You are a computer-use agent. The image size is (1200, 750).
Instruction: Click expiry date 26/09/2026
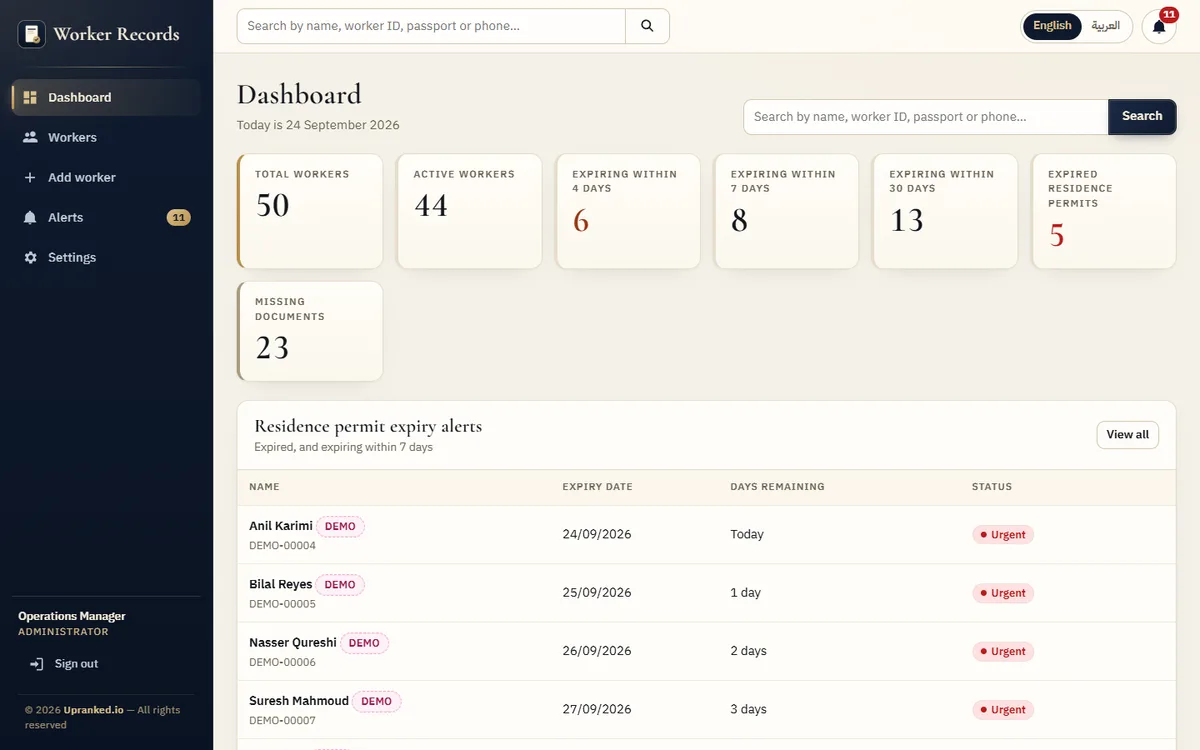(x=597, y=651)
